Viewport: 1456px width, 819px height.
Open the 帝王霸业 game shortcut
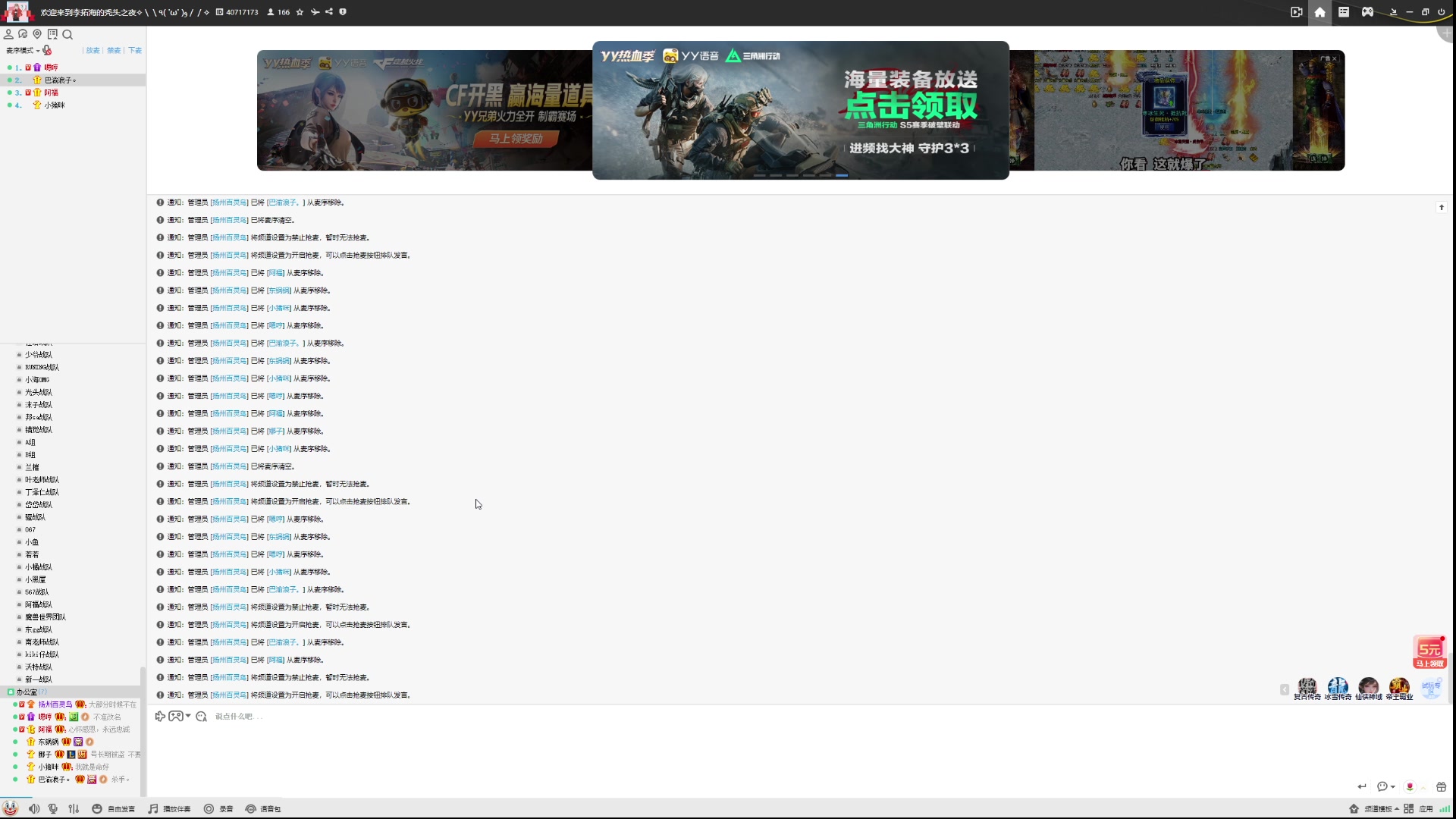click(x=1399, y=689)
